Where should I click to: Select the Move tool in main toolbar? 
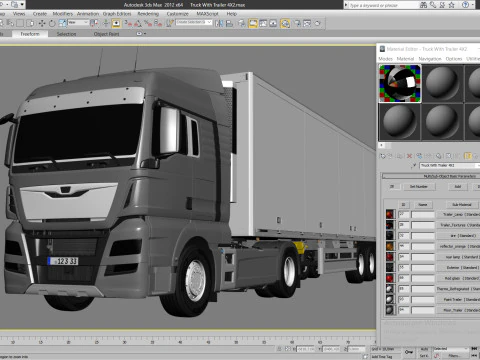tap(42, 23)
